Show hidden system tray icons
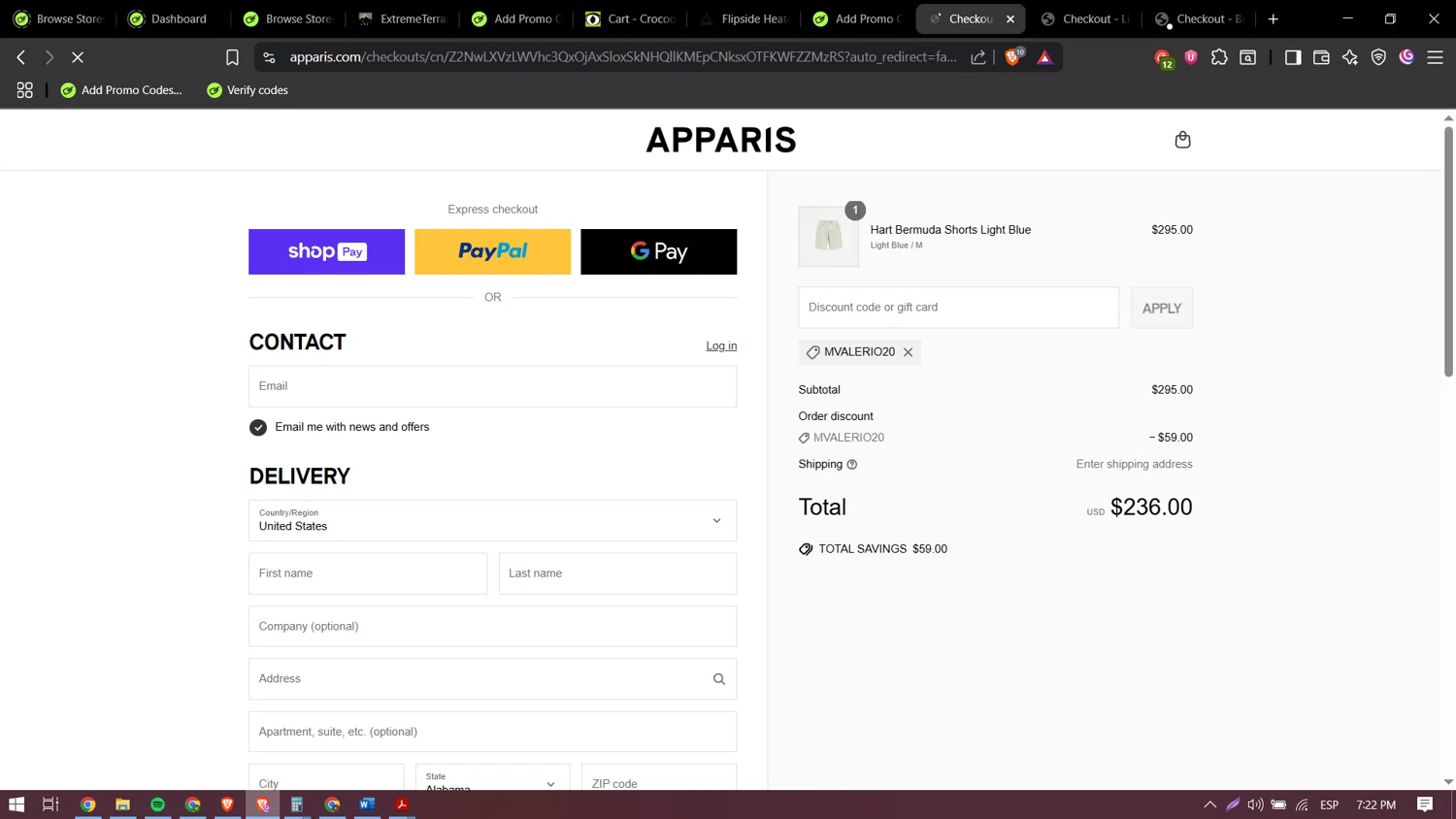The image size is (1456, 819). tap(1209, 804)
